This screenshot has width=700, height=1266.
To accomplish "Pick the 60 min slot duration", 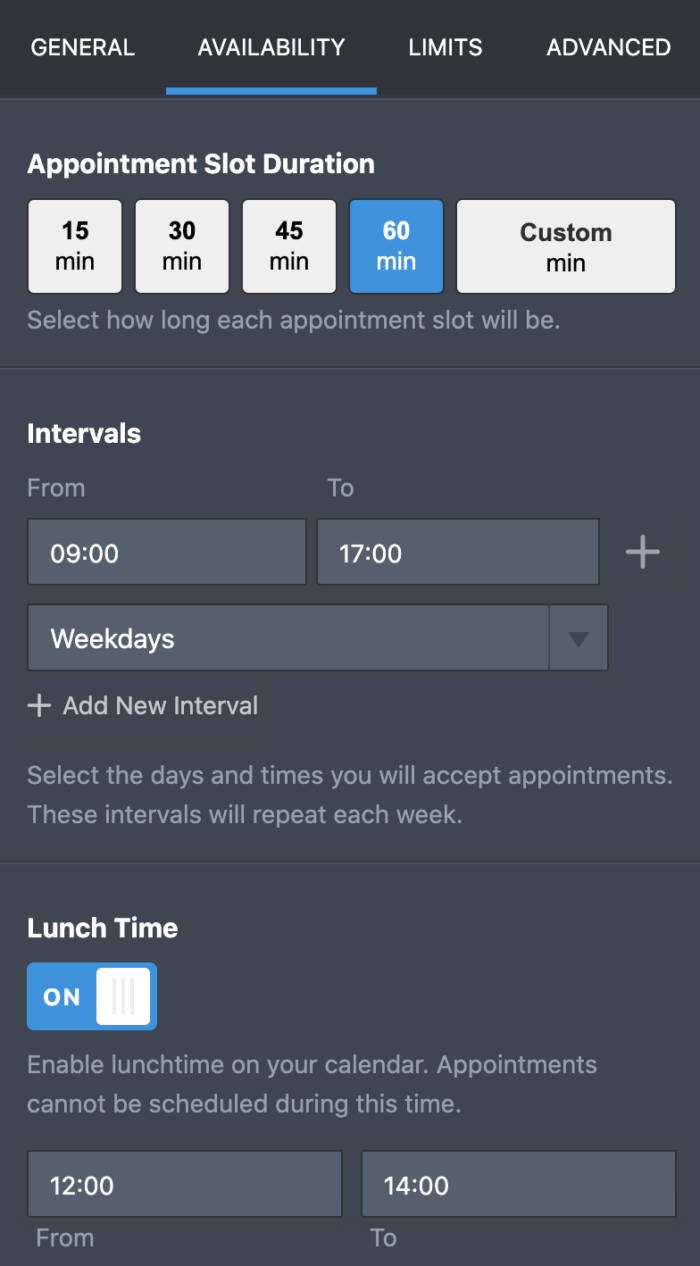I will tap(396, 246).
